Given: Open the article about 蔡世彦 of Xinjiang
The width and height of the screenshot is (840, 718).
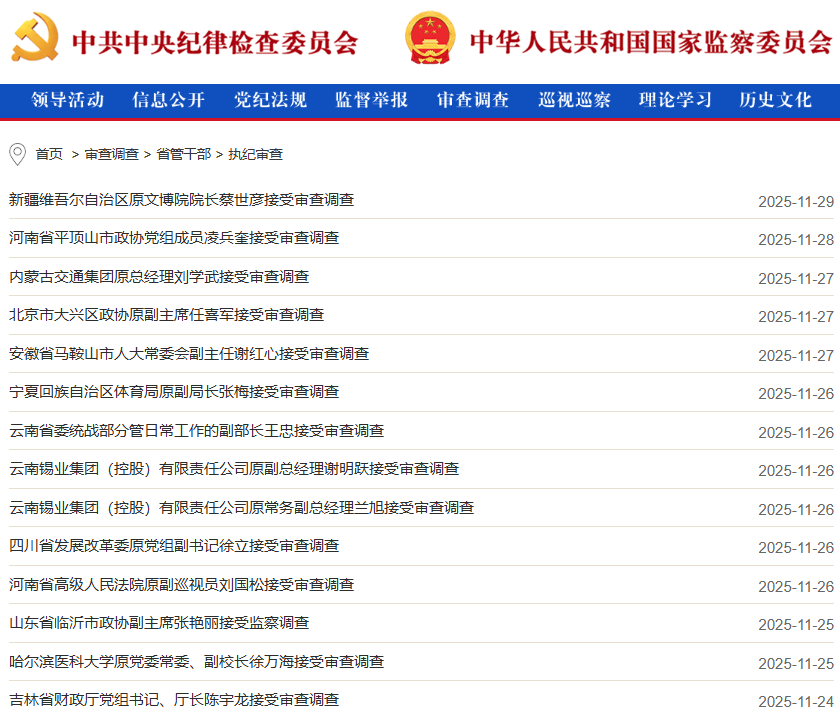Looking at the screenshot, I should click(181, 200).
